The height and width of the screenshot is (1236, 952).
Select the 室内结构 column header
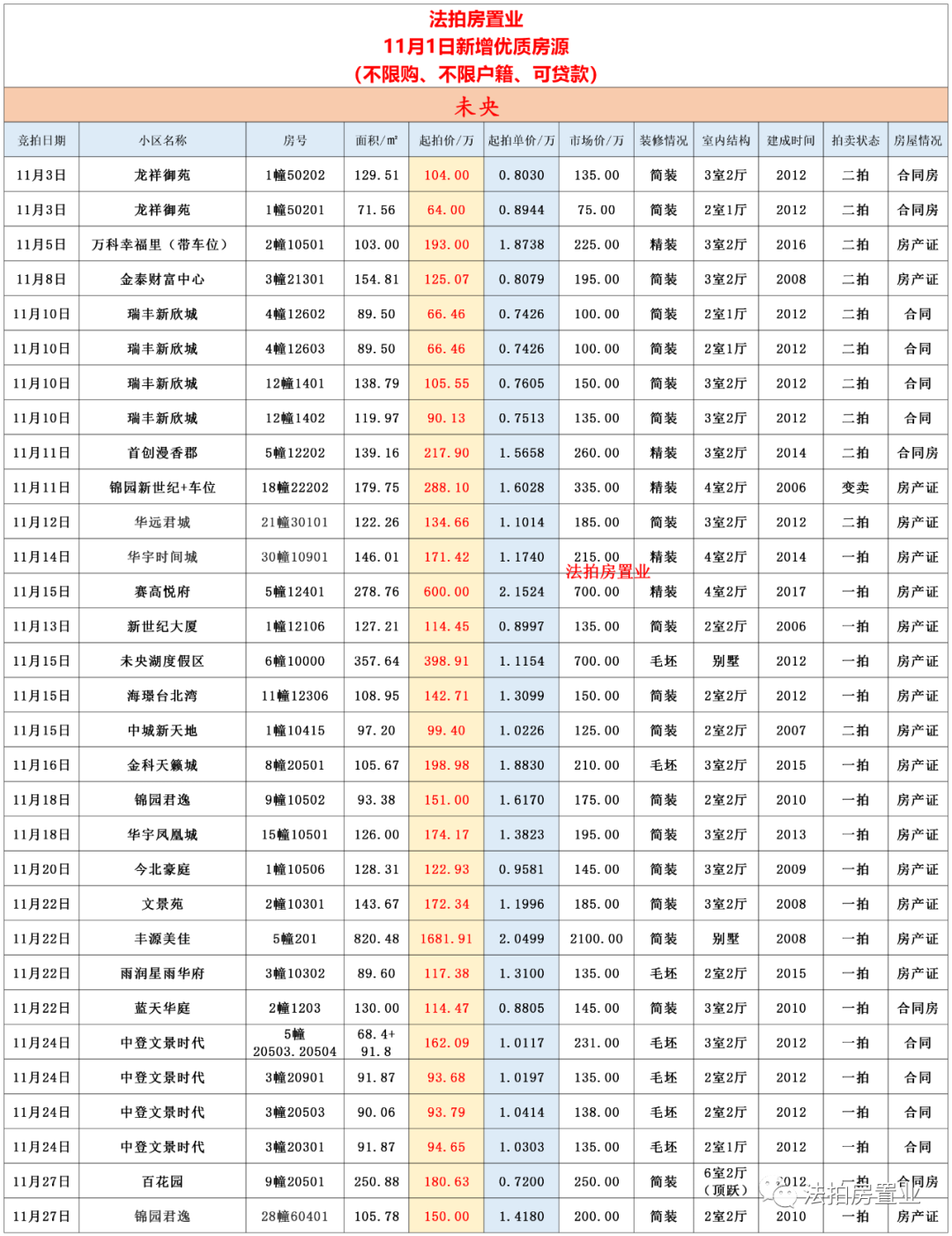[x=725, y=140]
